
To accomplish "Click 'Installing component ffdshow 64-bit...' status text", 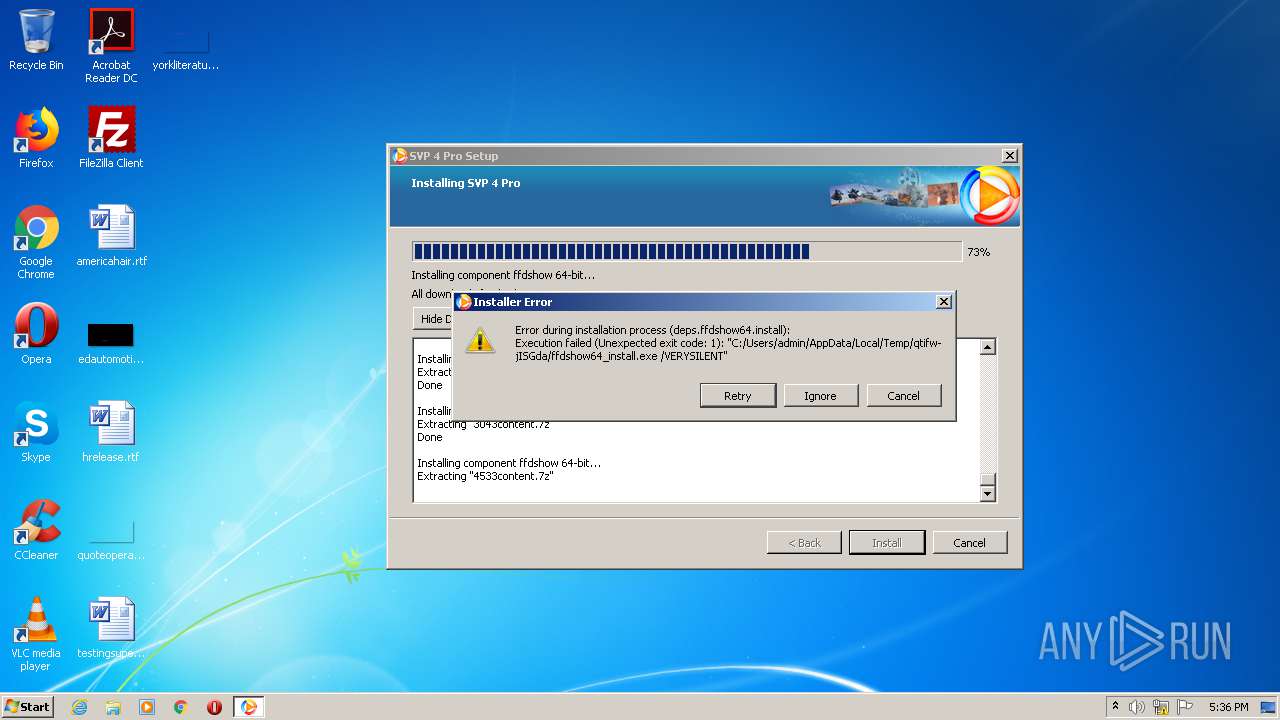I will coord(503,275).
